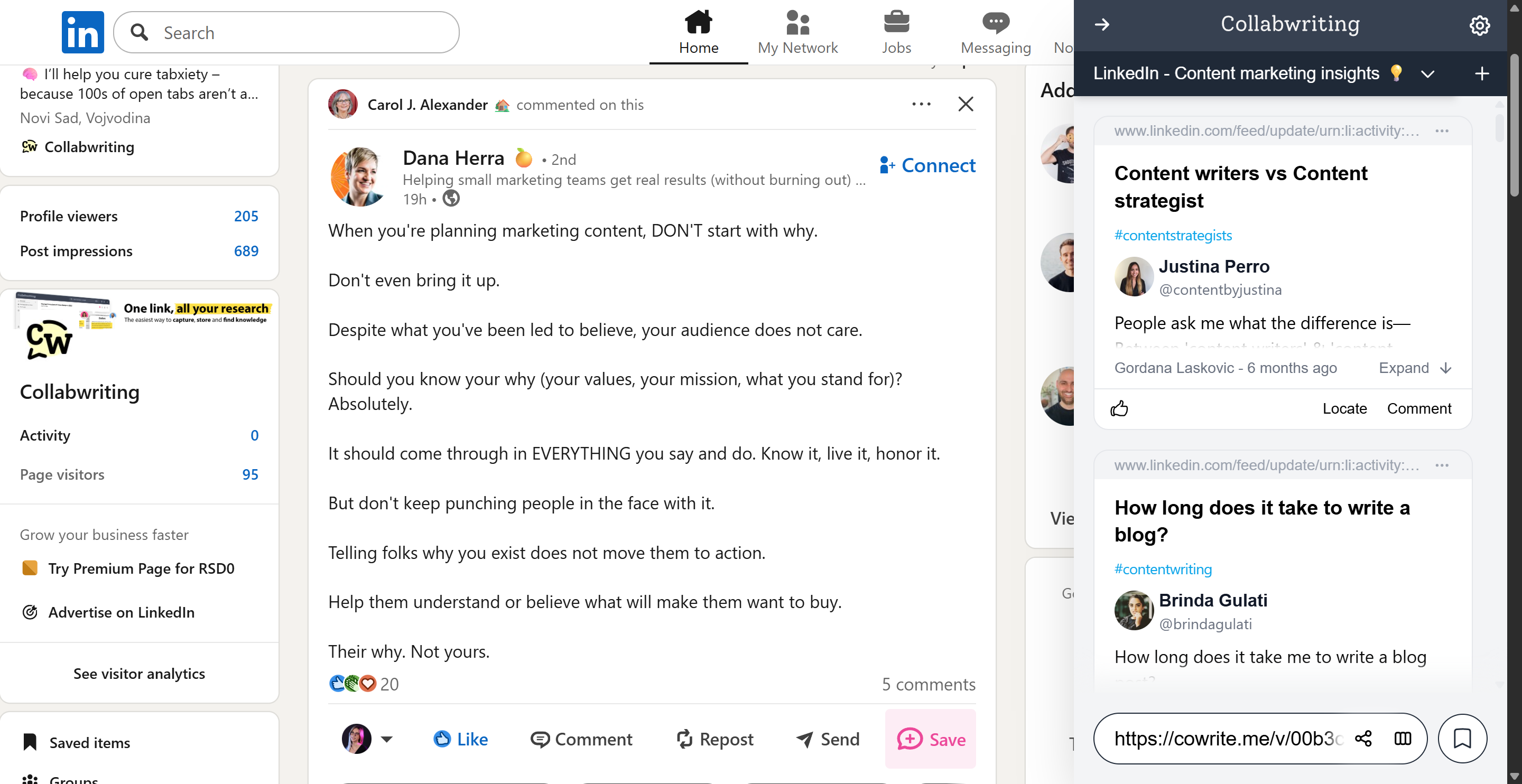The width and height of the screenshot is (1522, 784).
Task: Expand the LinkedIn - Content marketing insights dropdown
Action: 1427,74
